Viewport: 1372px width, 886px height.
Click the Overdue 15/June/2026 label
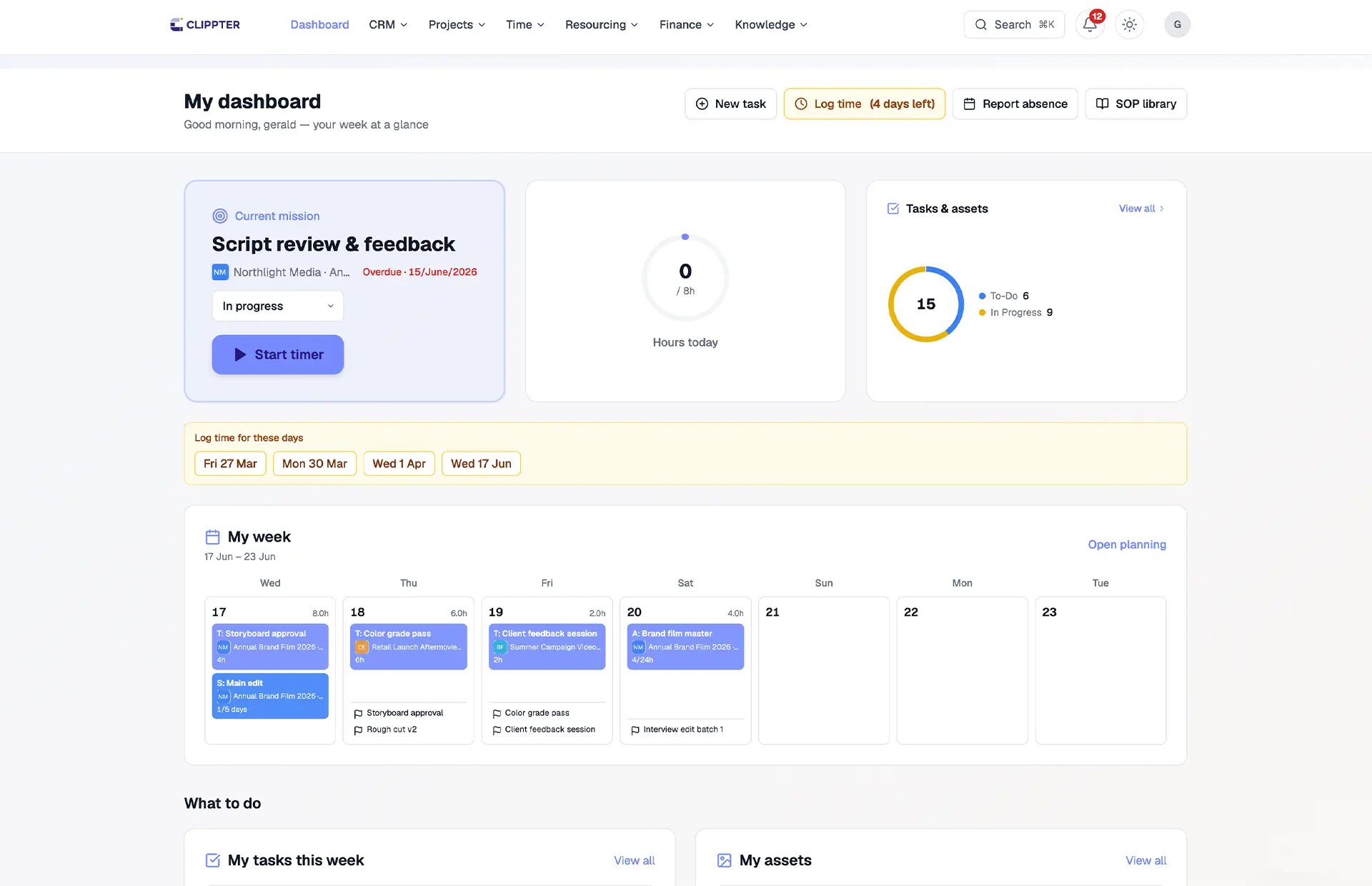pyautogui.click(x=419, y=272)
